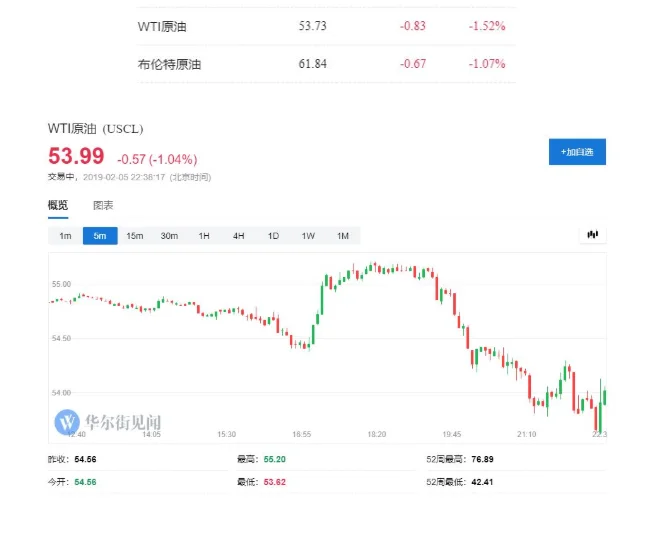Select the 1m timeframe
670x538 pixels.
coord(65,236)
